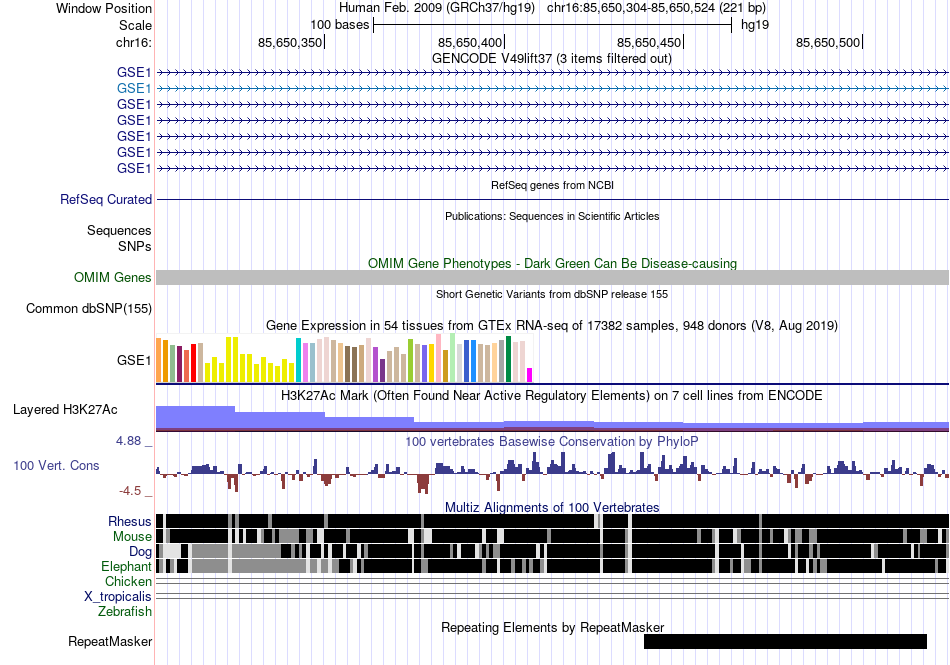Image resolution: width=950 pixels, height=665 pixels.
Task: Open "Multiz Alignments of 100 Vertebrates" title
Action: (552, 508)
